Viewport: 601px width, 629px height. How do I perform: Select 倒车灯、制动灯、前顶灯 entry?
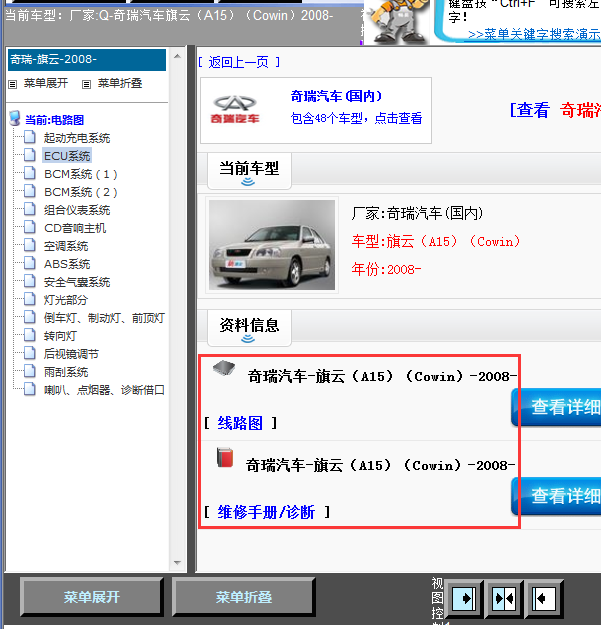click(104, 318)
